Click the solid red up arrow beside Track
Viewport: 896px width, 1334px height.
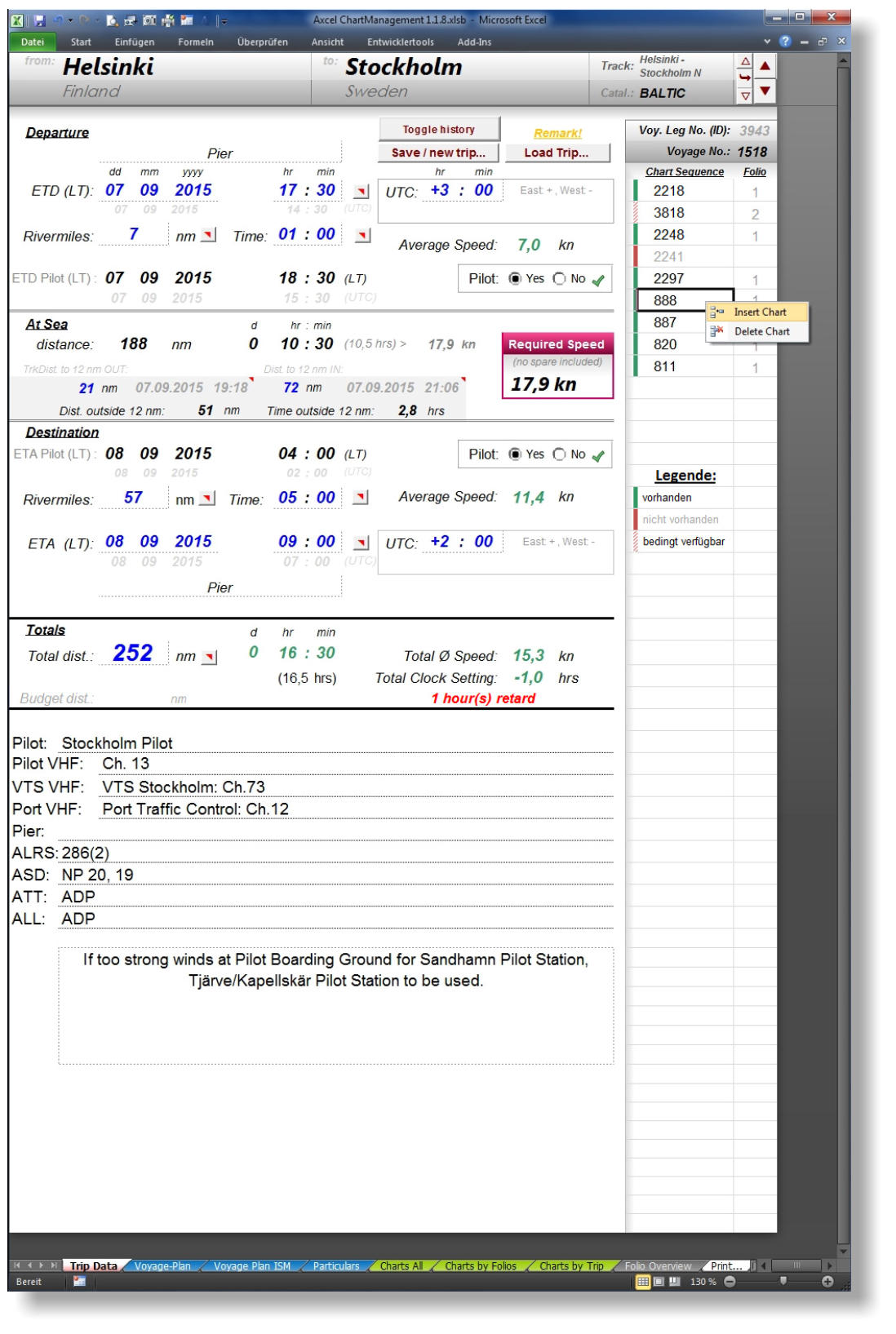point(765,66)
